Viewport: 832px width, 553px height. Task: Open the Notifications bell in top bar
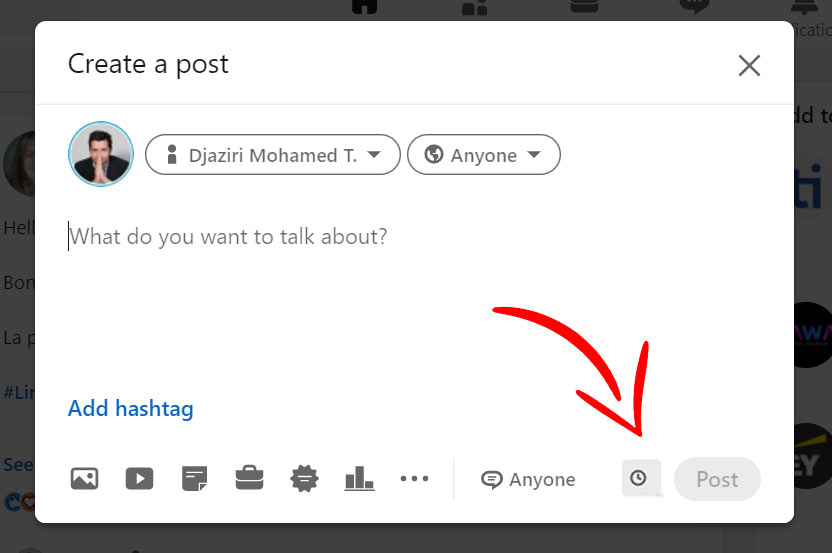(x=803, y=7)
